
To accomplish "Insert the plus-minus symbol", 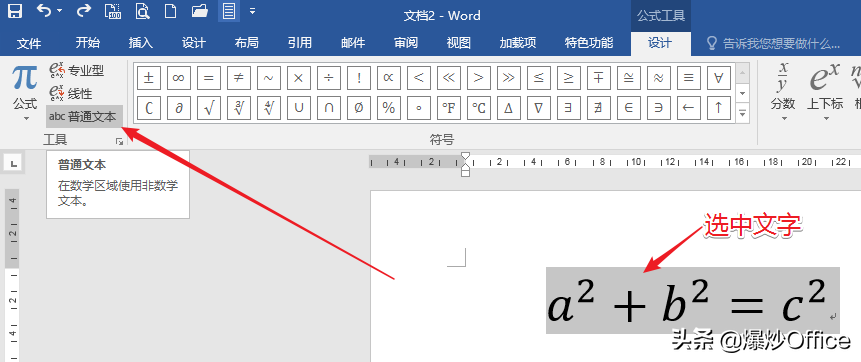I will click(148, 77).
